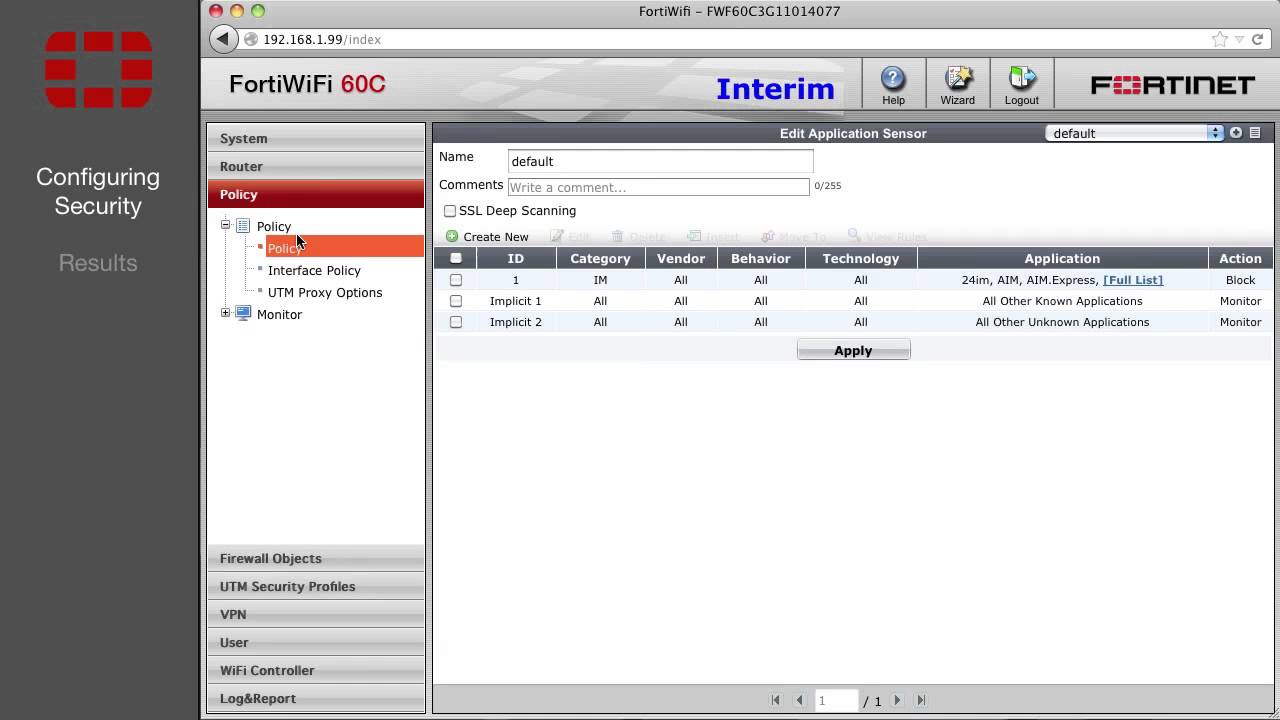Click the Monitor tree computer icon

click(x=243, y=314)
